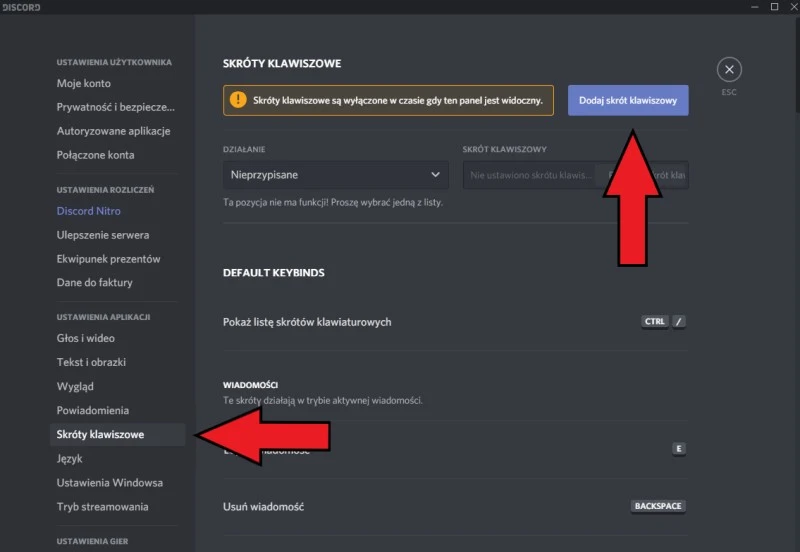This screenshot has height=552, width=800.
Task: Open the Nieprzypisane action dropdown
Action: click(x=336, y=174)
